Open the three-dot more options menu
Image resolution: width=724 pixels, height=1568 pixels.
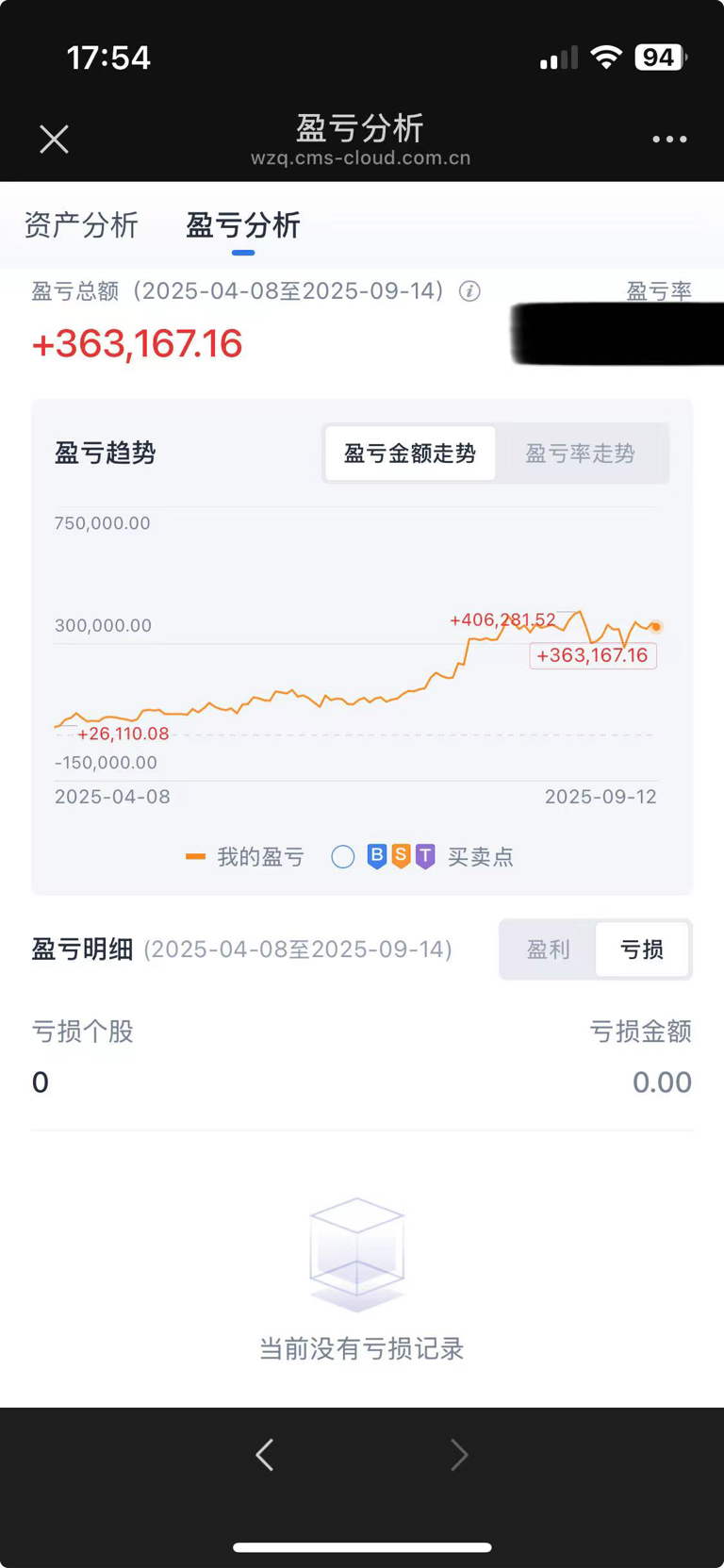pos(669,140)
